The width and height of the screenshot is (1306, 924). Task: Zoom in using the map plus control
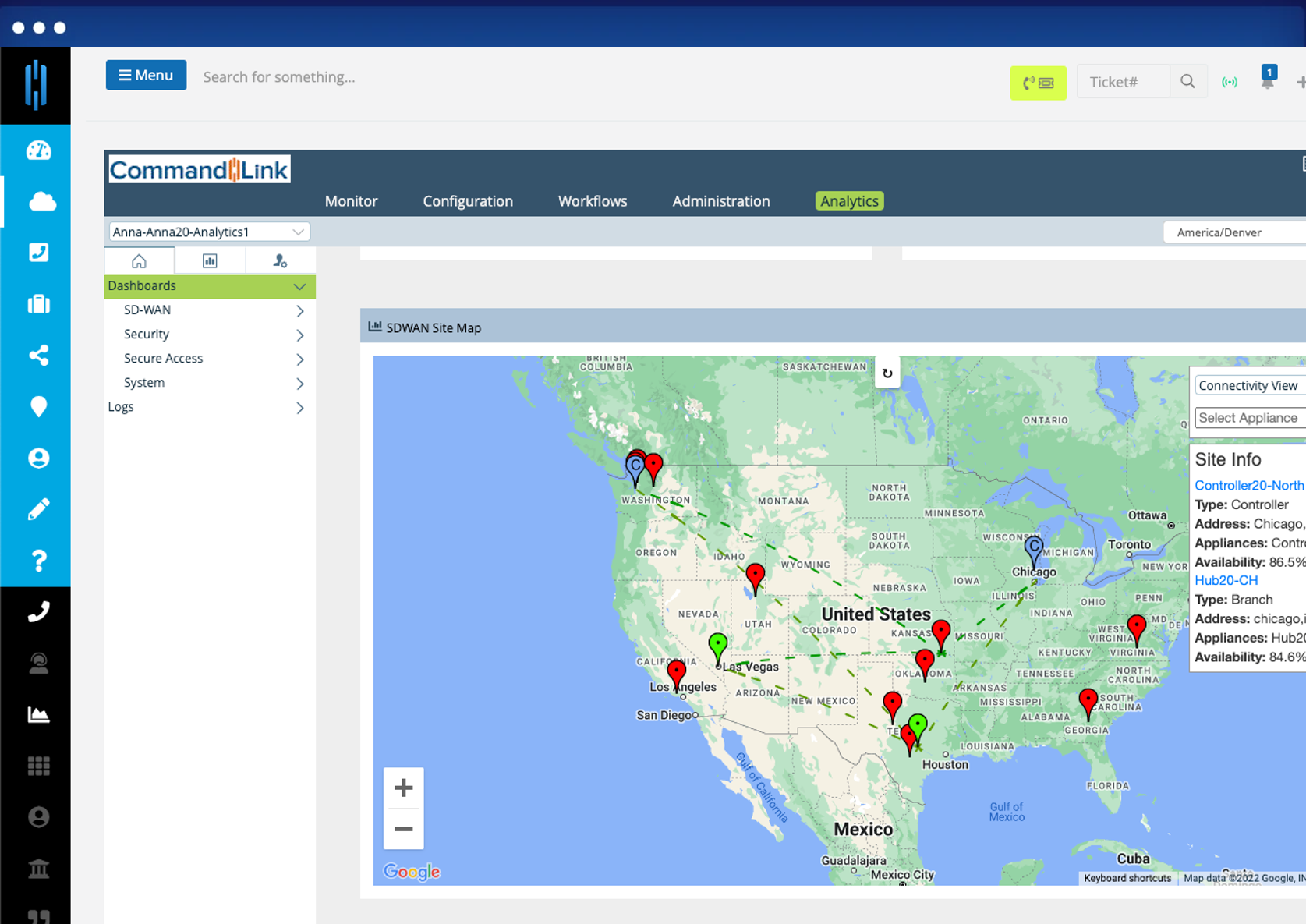point(403,788)
